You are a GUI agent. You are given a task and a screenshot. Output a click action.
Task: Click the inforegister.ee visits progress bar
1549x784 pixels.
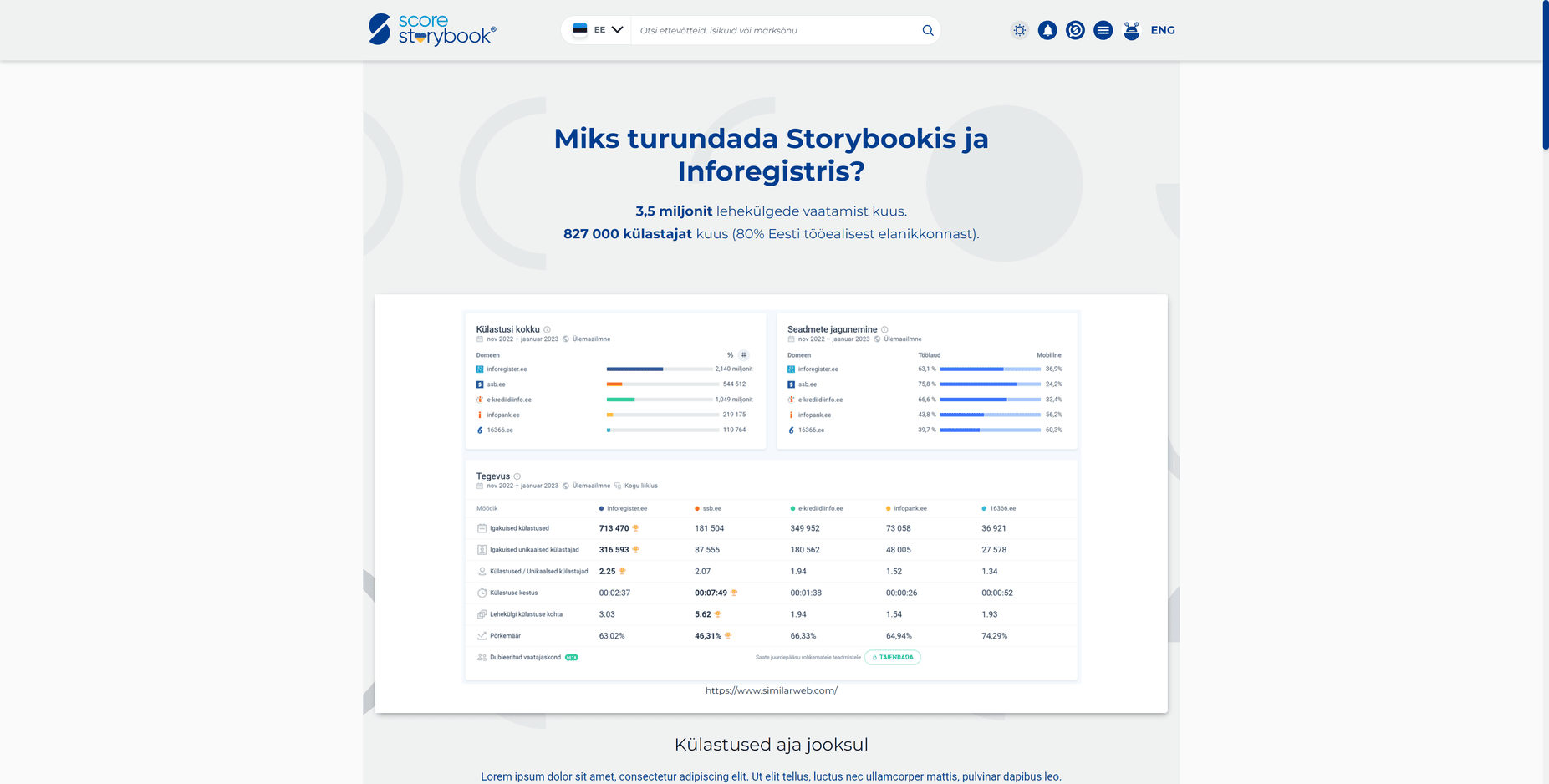tap(659, 369)
